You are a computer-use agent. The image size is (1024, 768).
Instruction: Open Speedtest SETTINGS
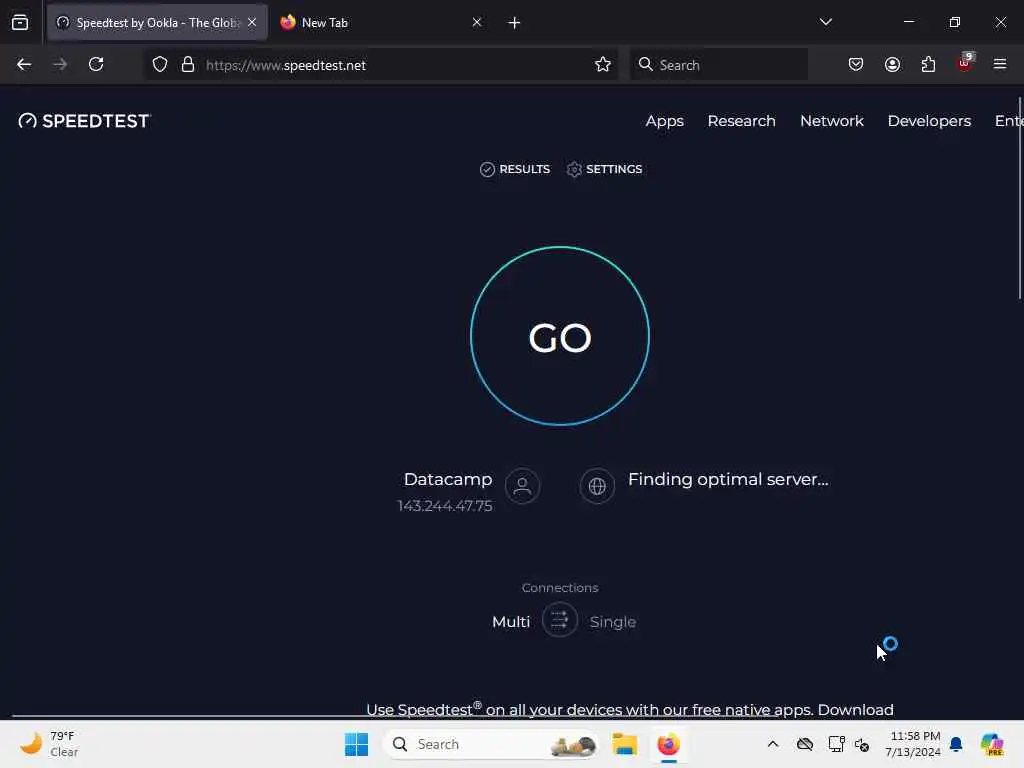[x=604, y=169]
